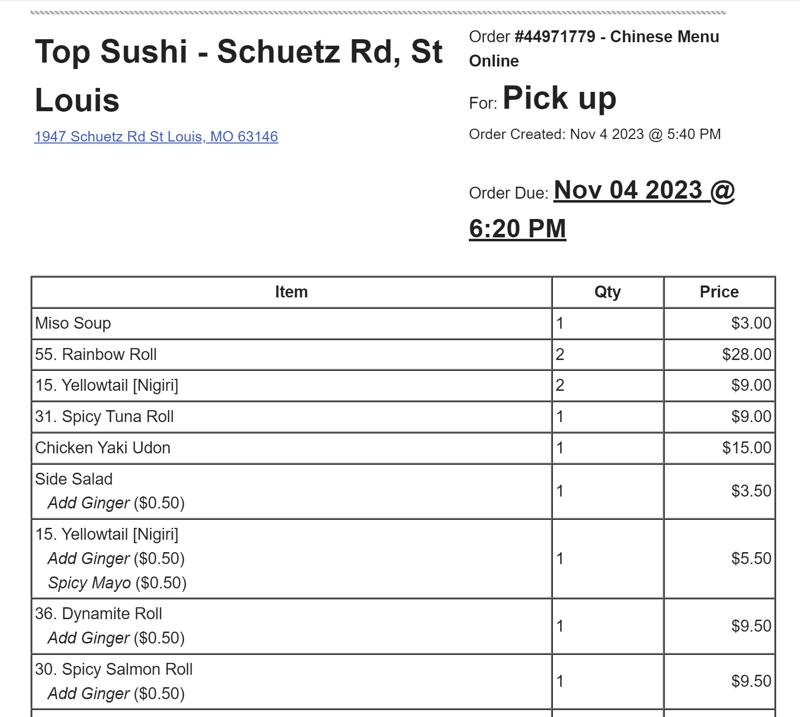800x717 pixels.
Task: Click the 31. Spicy Tuna Roll item
Action: 104,416
